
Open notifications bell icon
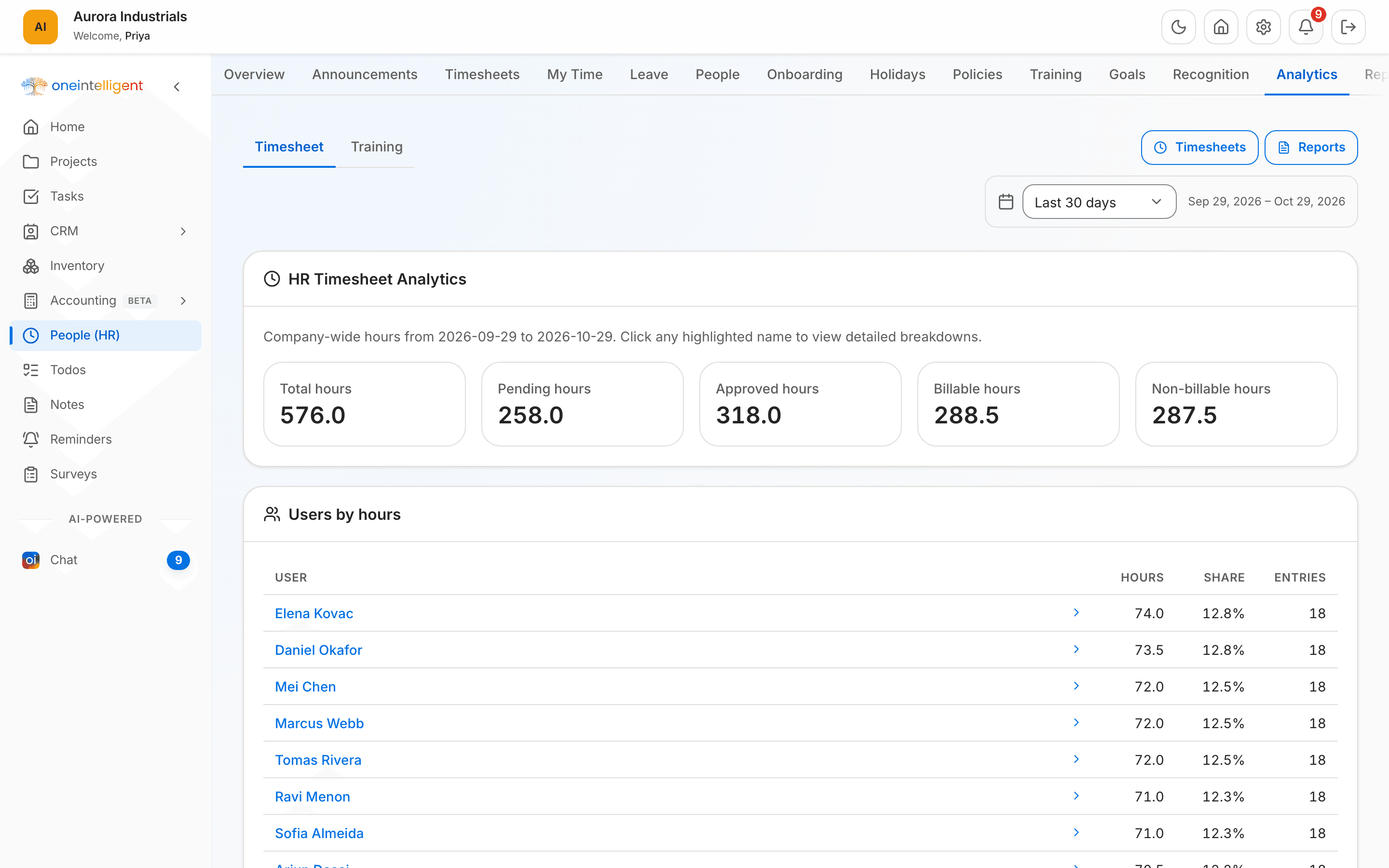[x=1306, y=27]
